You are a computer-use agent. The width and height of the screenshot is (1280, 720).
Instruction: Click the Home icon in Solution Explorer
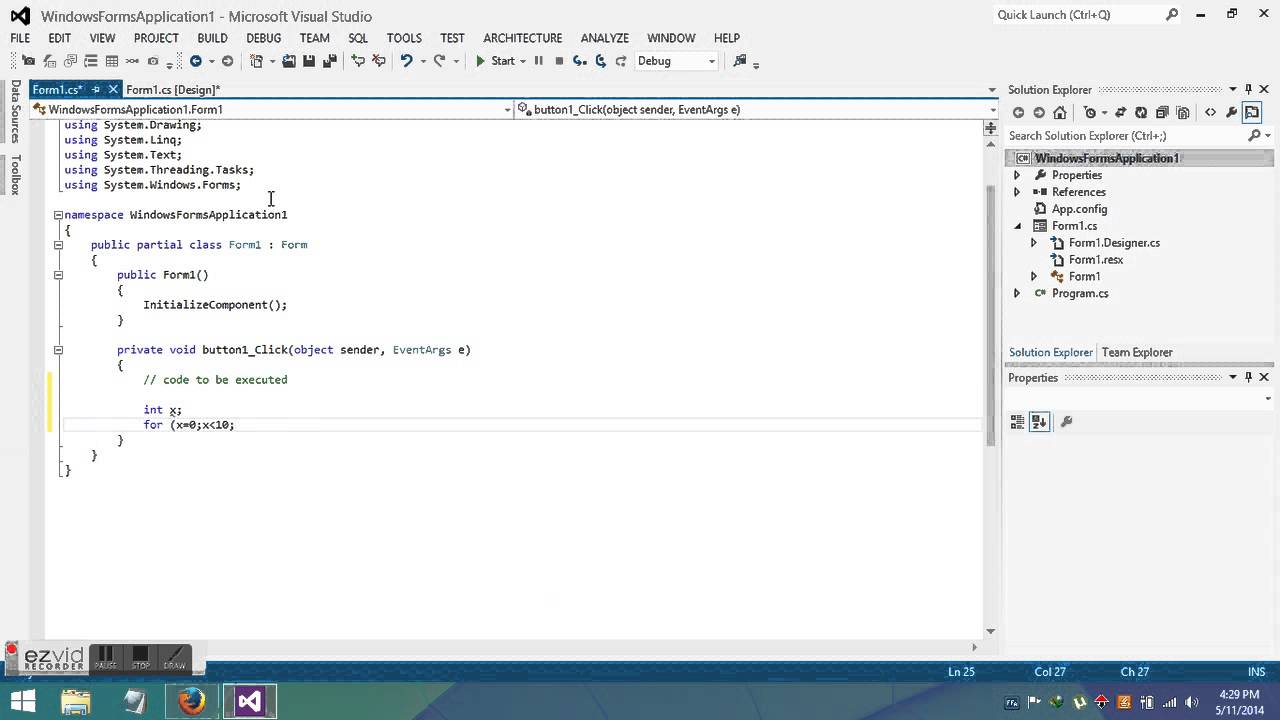pyautogui.click(x=1060, y=113)
